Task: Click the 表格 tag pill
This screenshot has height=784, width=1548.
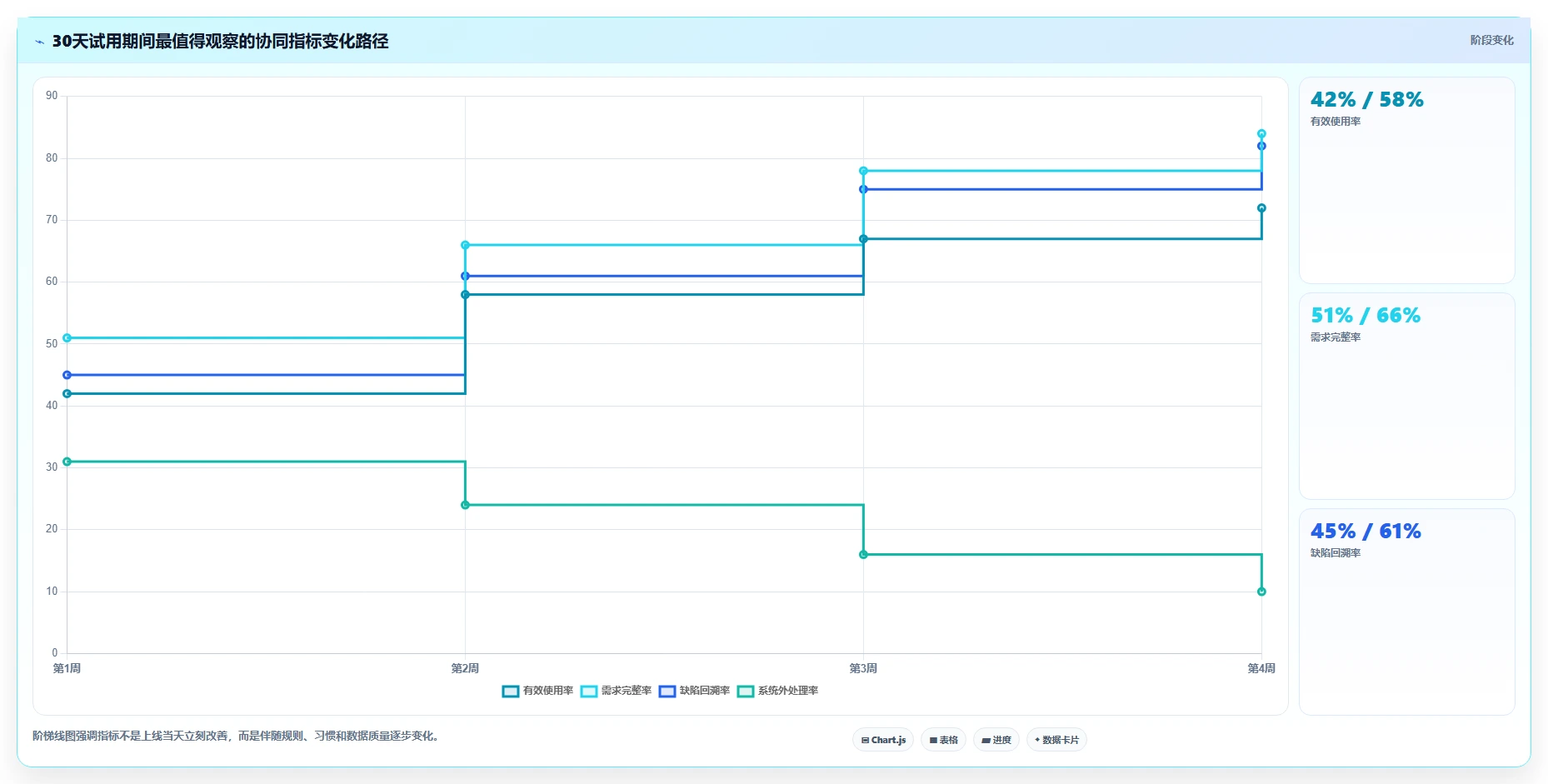Action: [x=943, y=740]
